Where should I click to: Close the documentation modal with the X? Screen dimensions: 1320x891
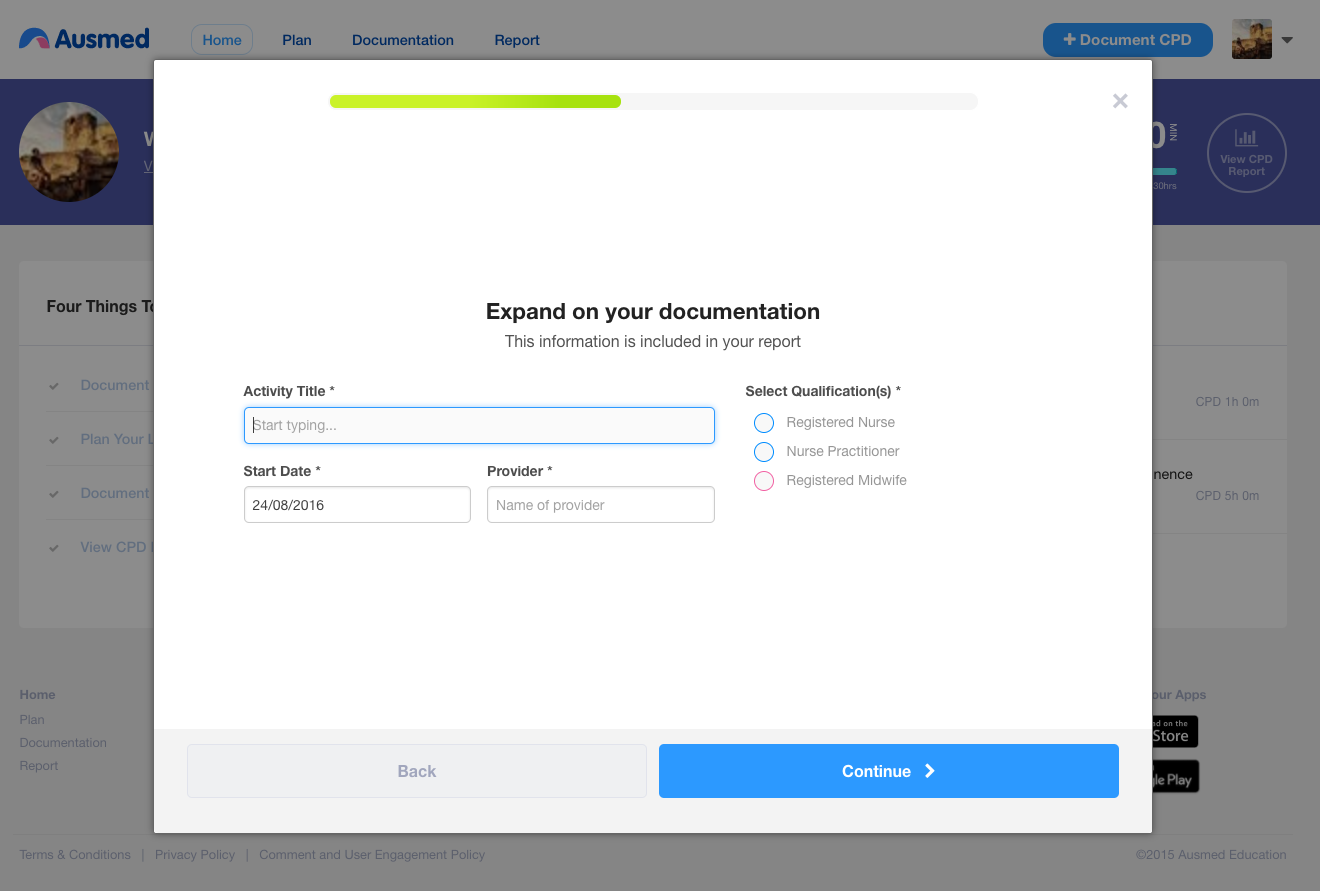pyautogui.click(x=1120, y=100)
